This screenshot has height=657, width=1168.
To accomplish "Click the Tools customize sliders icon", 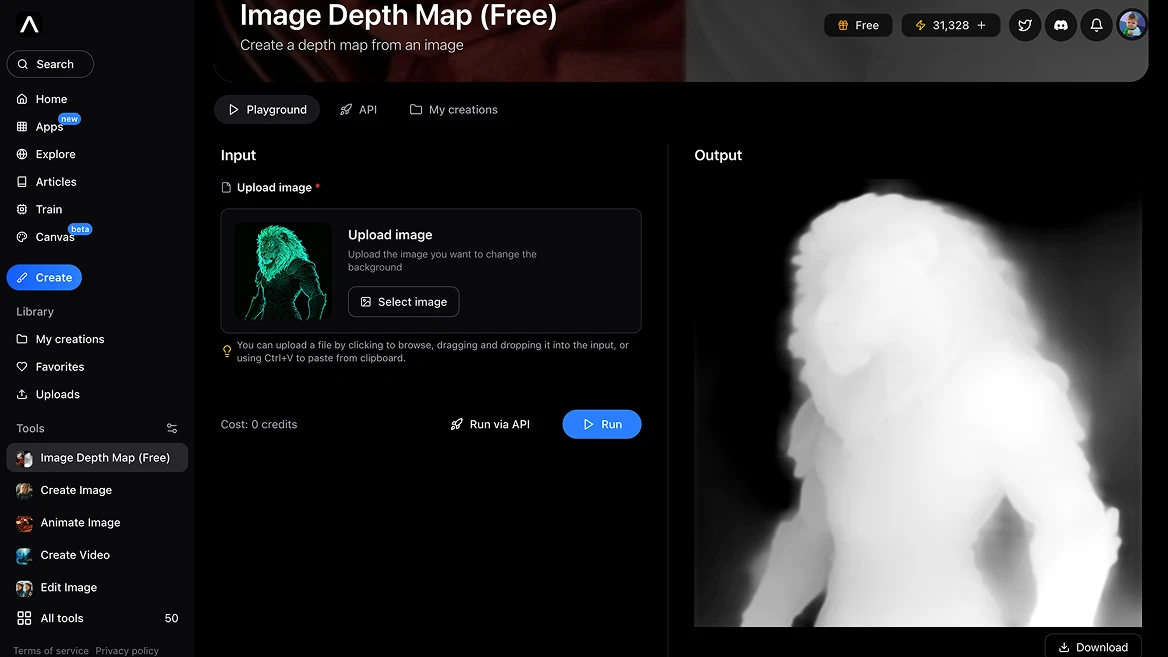I will [x=172, y=428].
